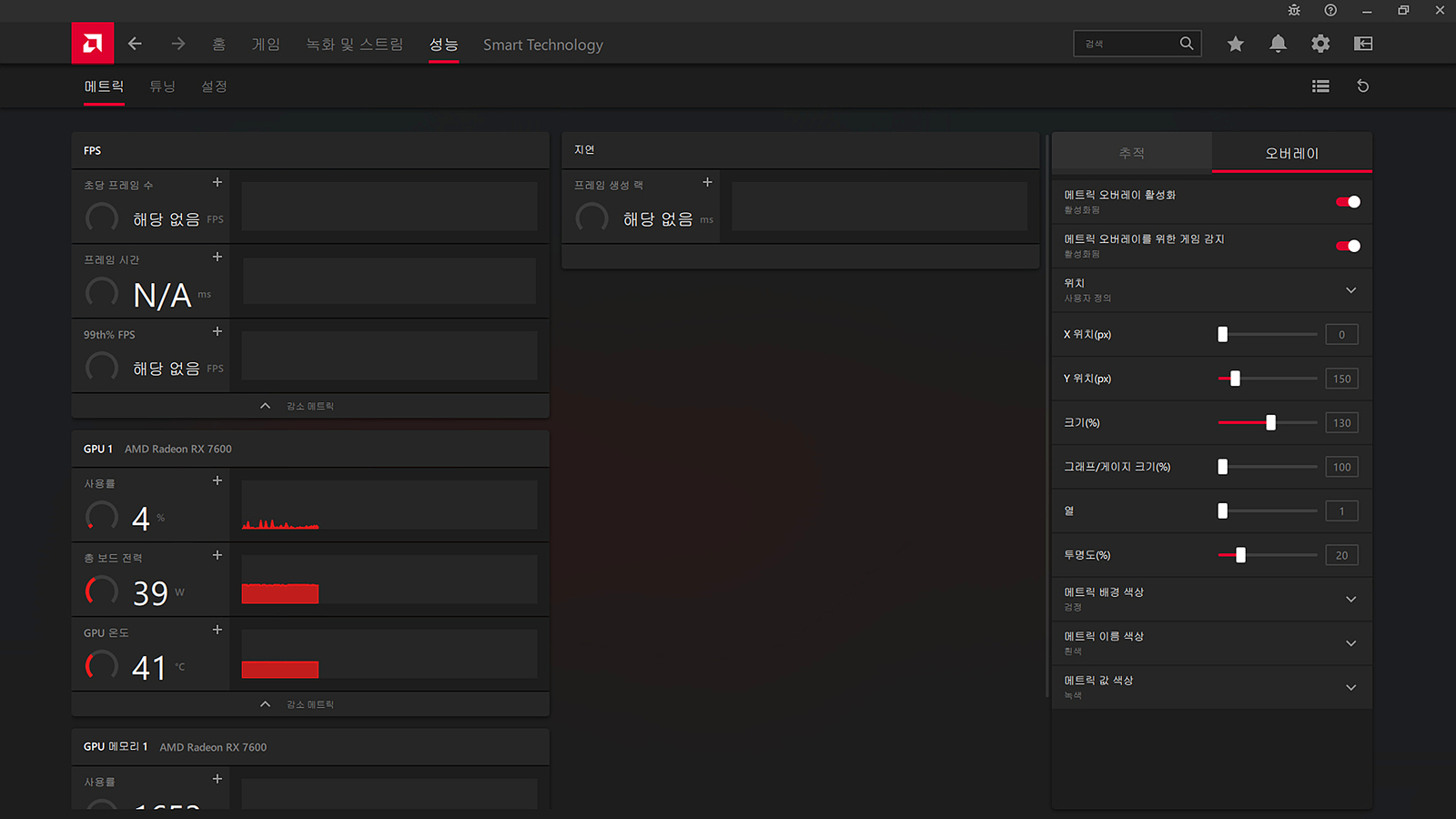Open favorites with the star icon
This screenshot has width=1456, height=819.
coord(1235,44)
